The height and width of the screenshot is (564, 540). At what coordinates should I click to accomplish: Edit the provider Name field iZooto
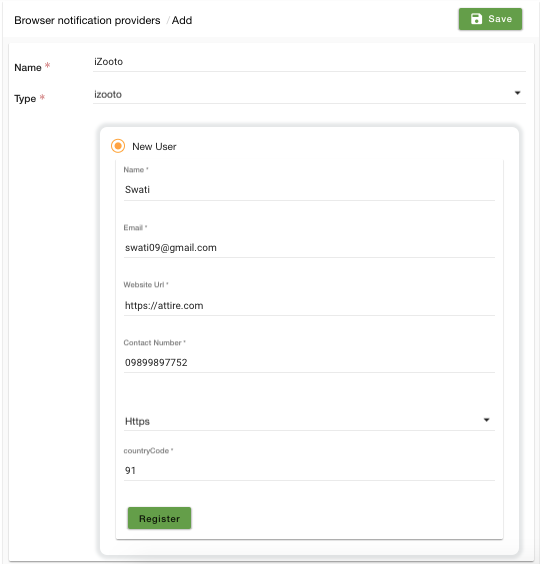[309, 62]
